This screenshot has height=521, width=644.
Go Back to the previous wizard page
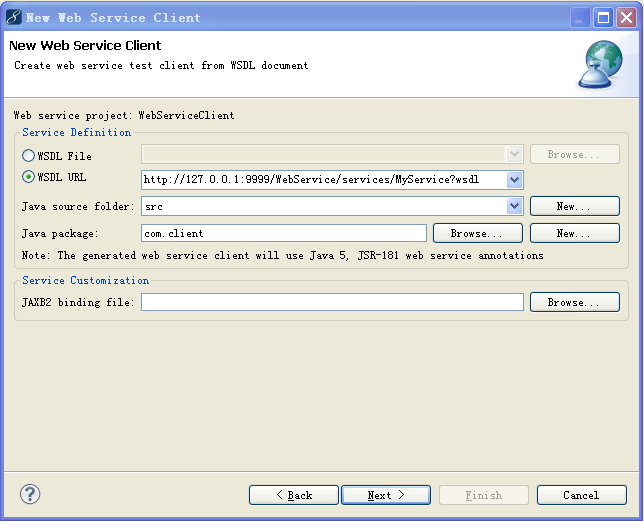click(294, 495)
